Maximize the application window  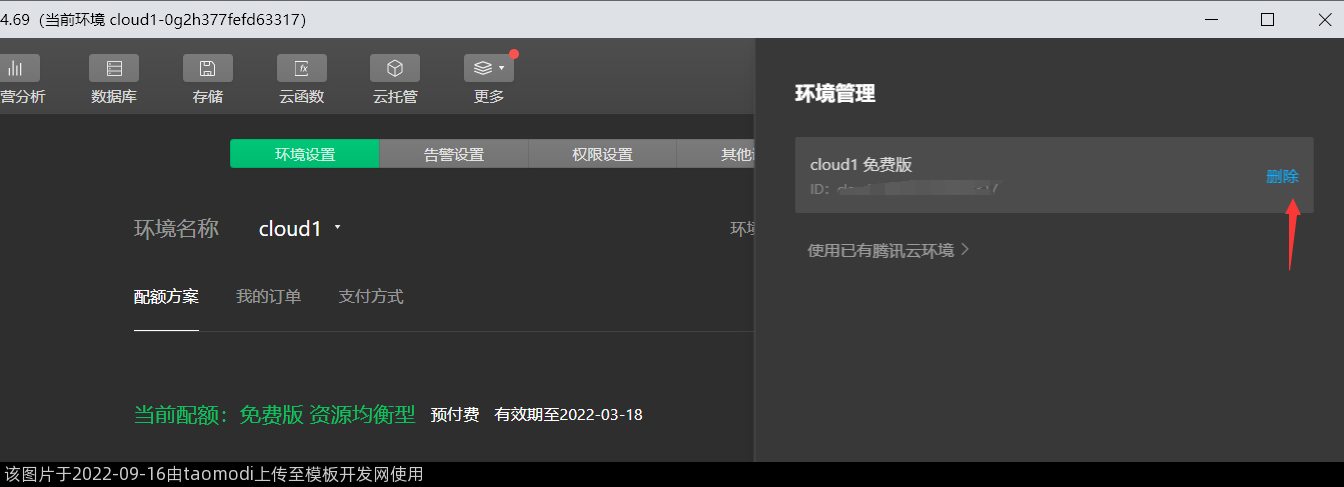click(x=1267, y=19)
